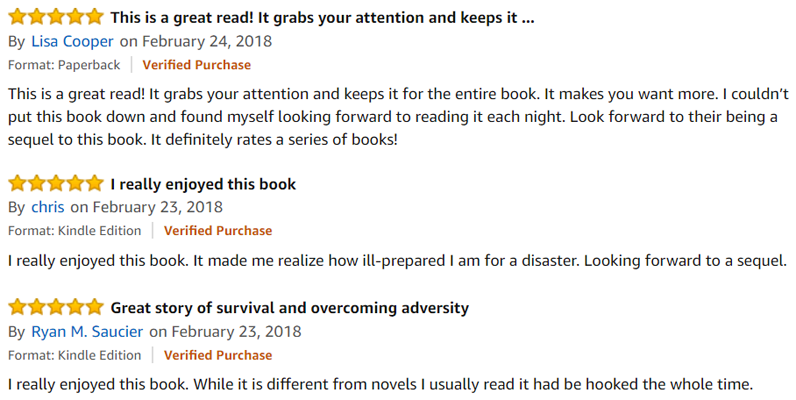The image size is (796, 400).
Task: Click Kindle Edition format on chris's review
Action: 75,231
